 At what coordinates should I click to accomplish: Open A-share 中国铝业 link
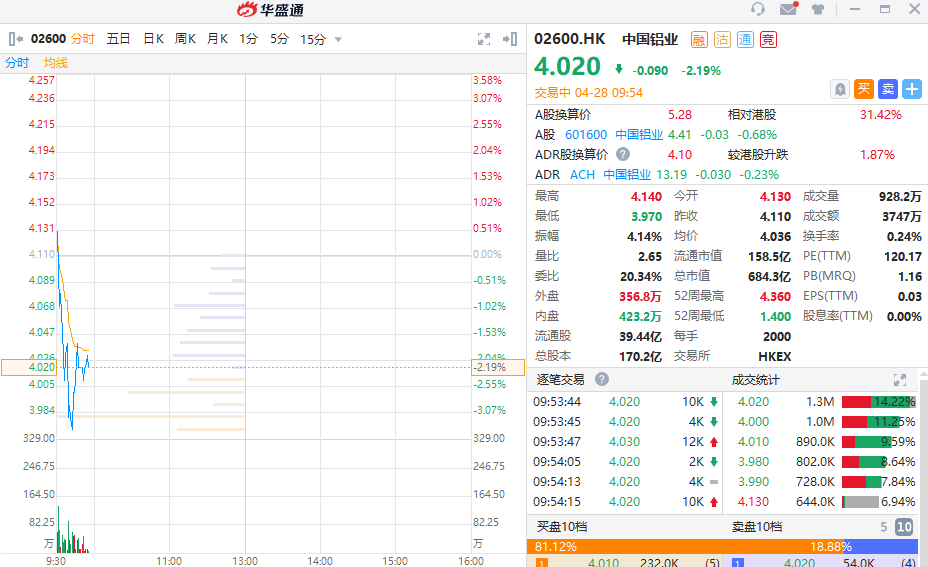tap(639, 134)
